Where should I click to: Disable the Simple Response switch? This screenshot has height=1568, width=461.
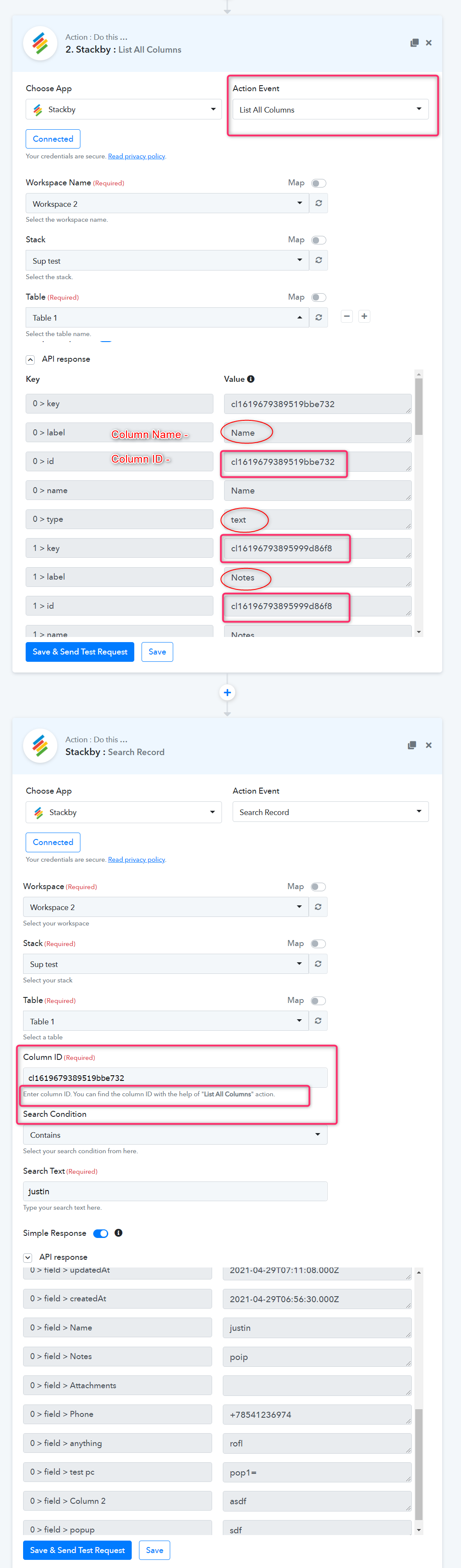tap(101, 1233)
